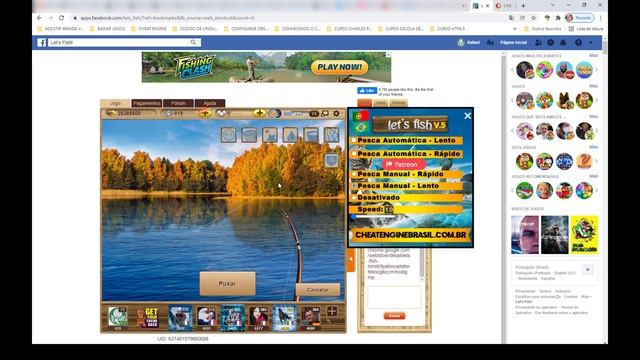
Task: Collapse the chat panel with orange arrow
Action: coord(350,260)
